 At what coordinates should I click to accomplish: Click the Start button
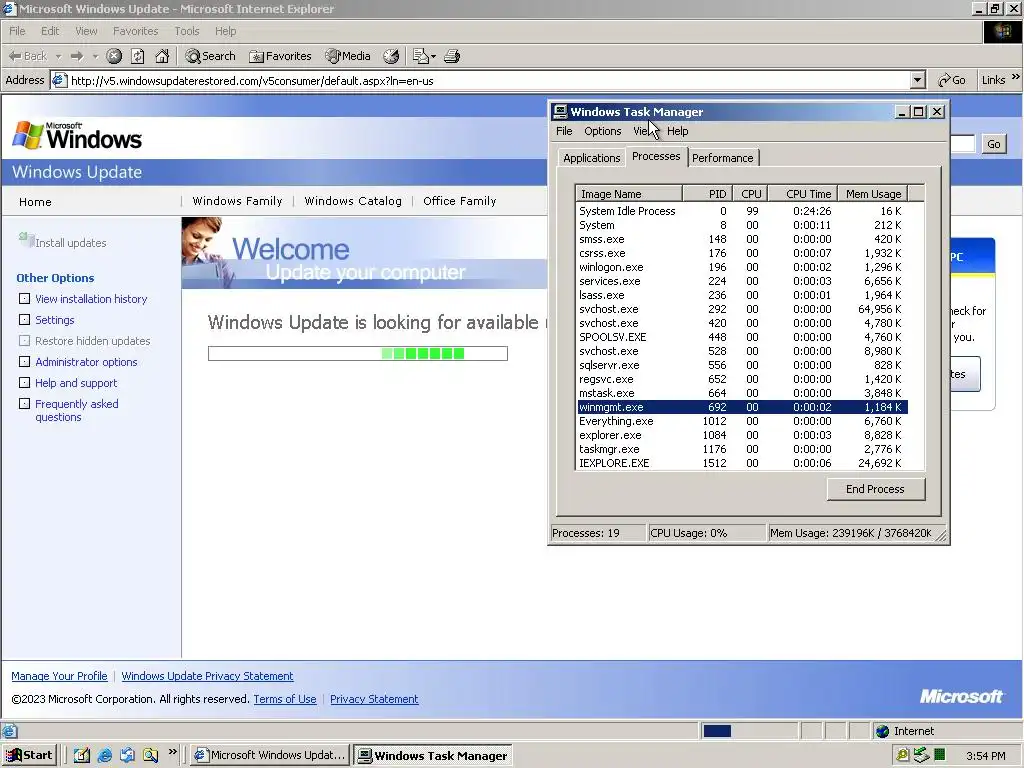pos(29,755)
